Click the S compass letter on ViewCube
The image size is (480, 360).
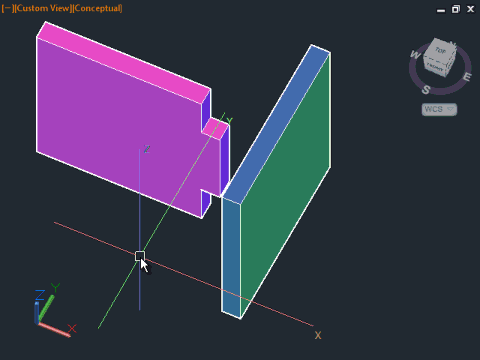[x=426, y=90]
